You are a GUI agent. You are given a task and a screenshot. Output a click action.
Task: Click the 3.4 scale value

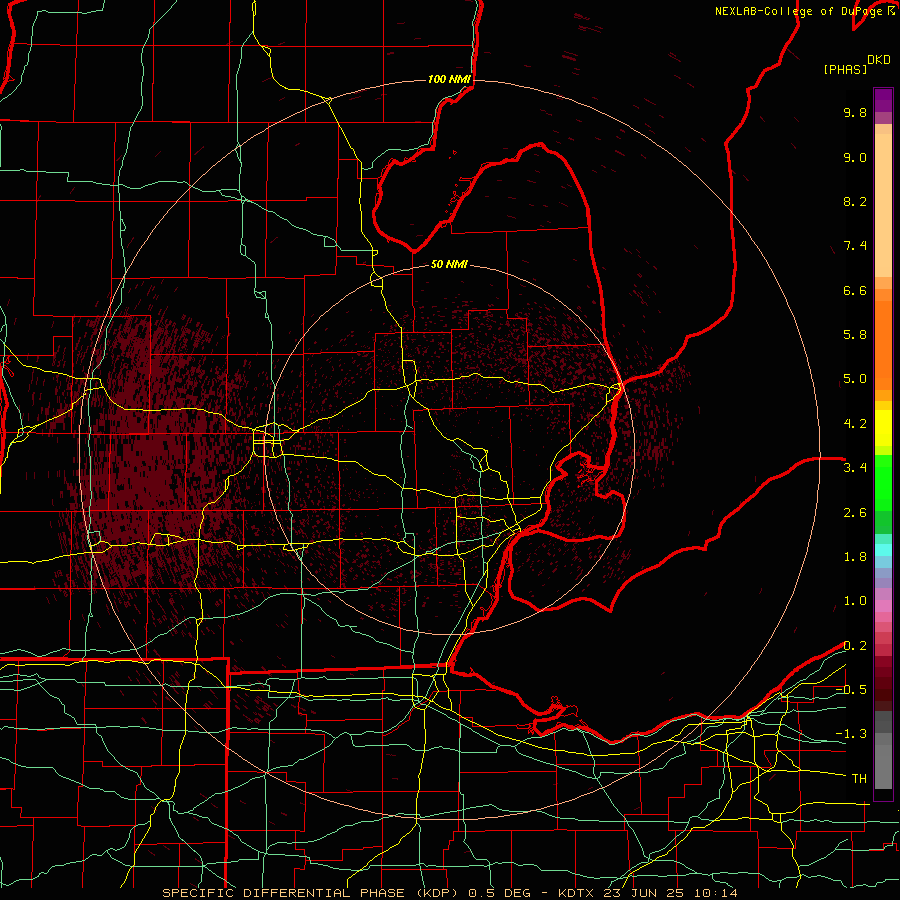pos(855,468)
